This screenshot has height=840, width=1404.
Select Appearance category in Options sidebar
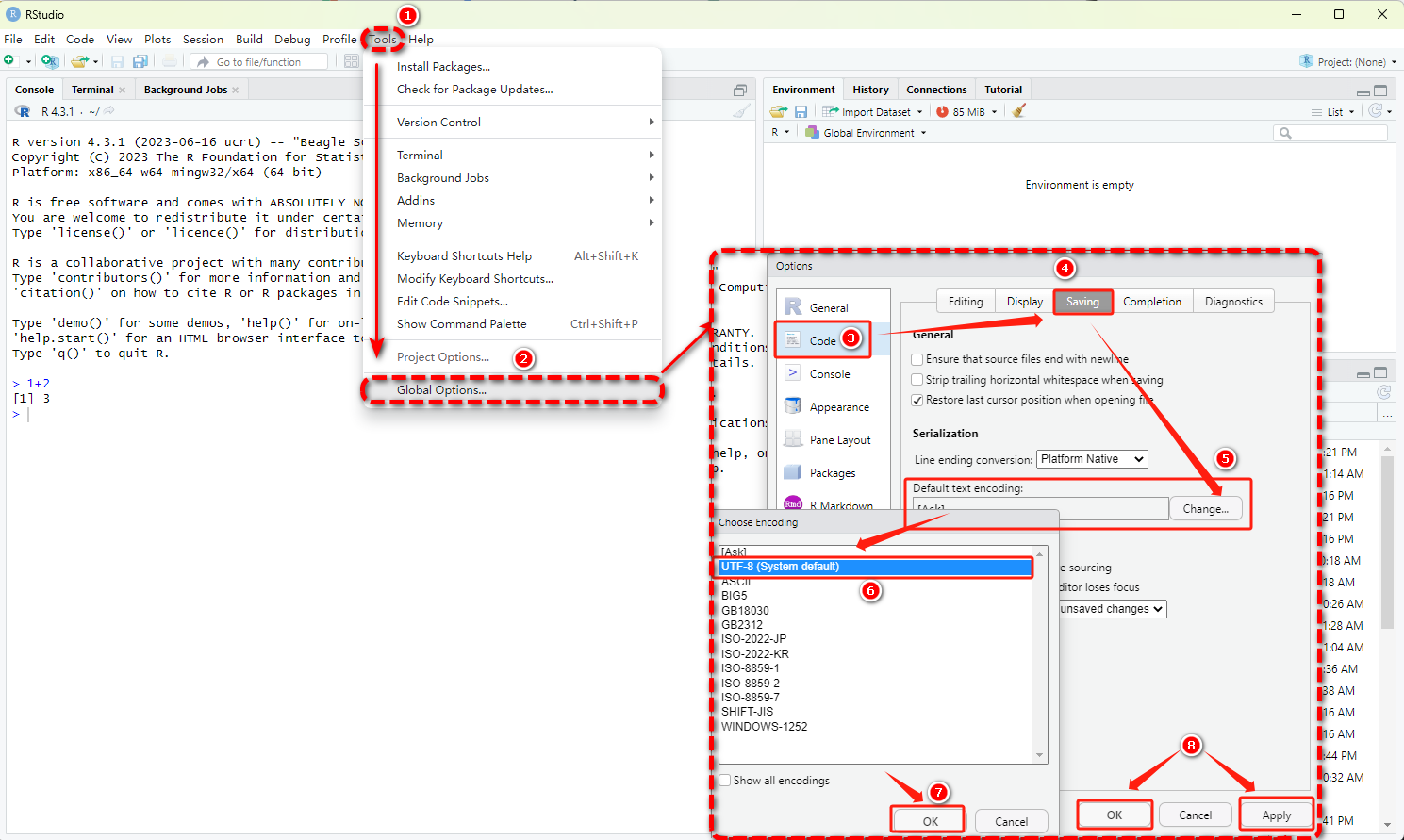tap(833, 407)
